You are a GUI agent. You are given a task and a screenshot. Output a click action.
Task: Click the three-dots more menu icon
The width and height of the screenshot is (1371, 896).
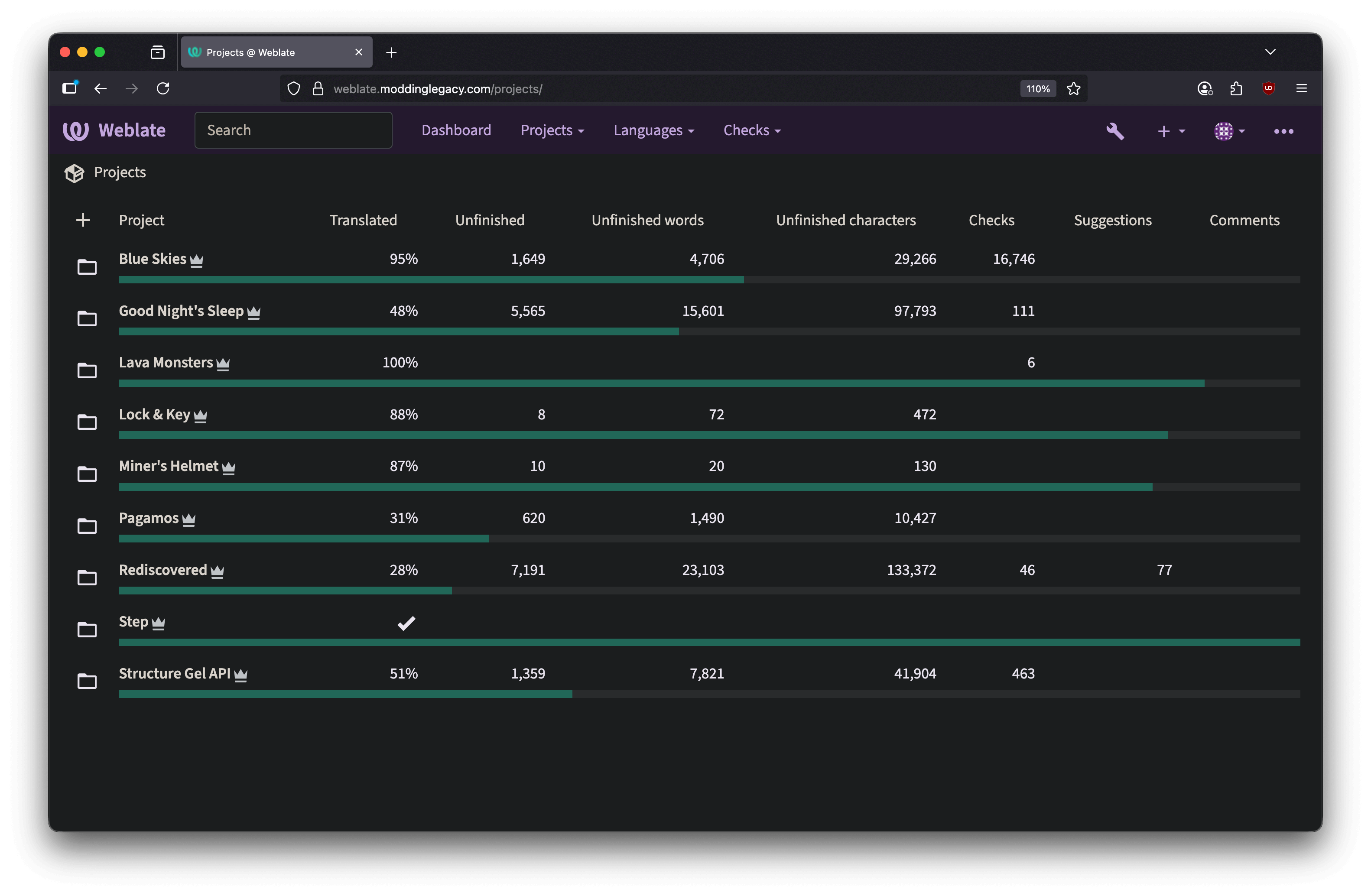[1283, 131]
